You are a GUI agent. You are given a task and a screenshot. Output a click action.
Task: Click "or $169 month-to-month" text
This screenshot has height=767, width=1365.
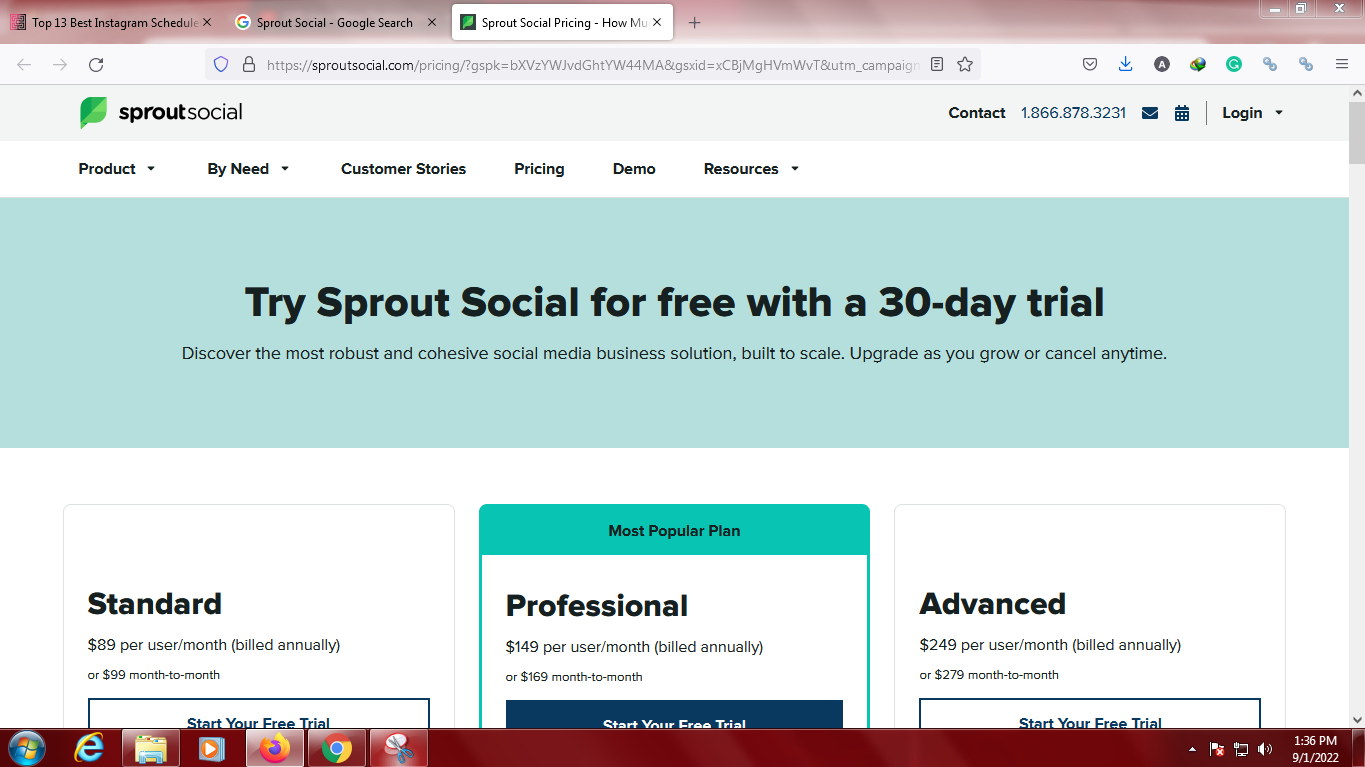click(x=574, y=677)
